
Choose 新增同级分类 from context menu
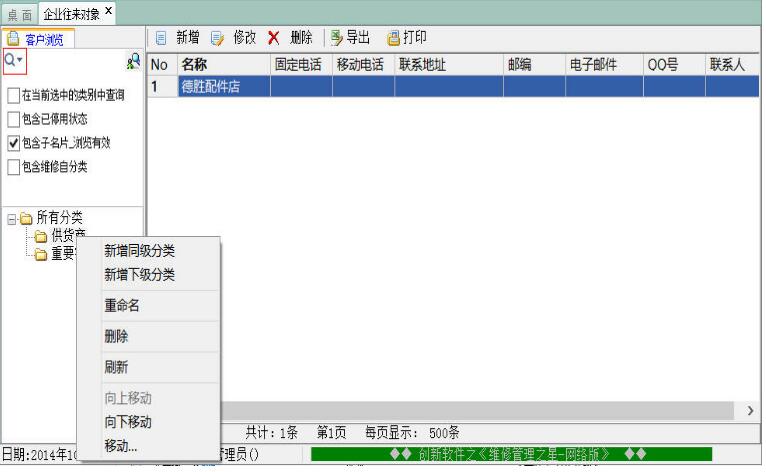pos(140,251)
